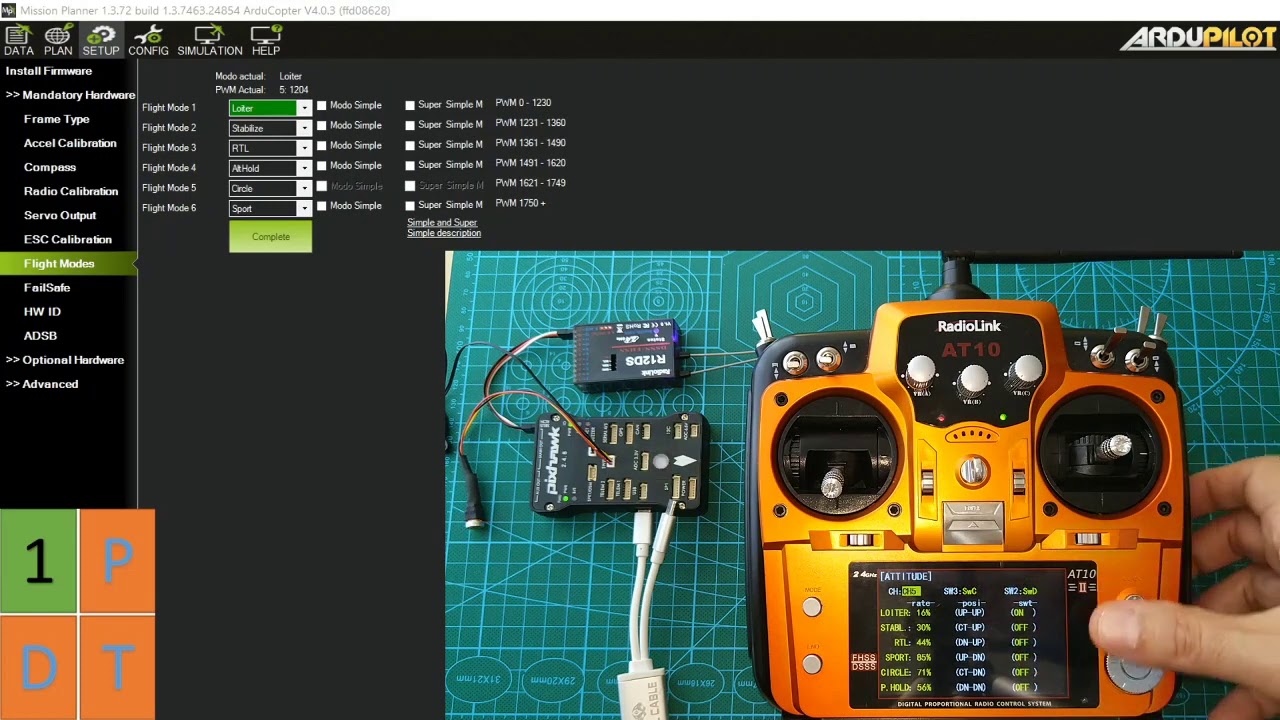Go to Servo Output page

[x=60, y=215]
